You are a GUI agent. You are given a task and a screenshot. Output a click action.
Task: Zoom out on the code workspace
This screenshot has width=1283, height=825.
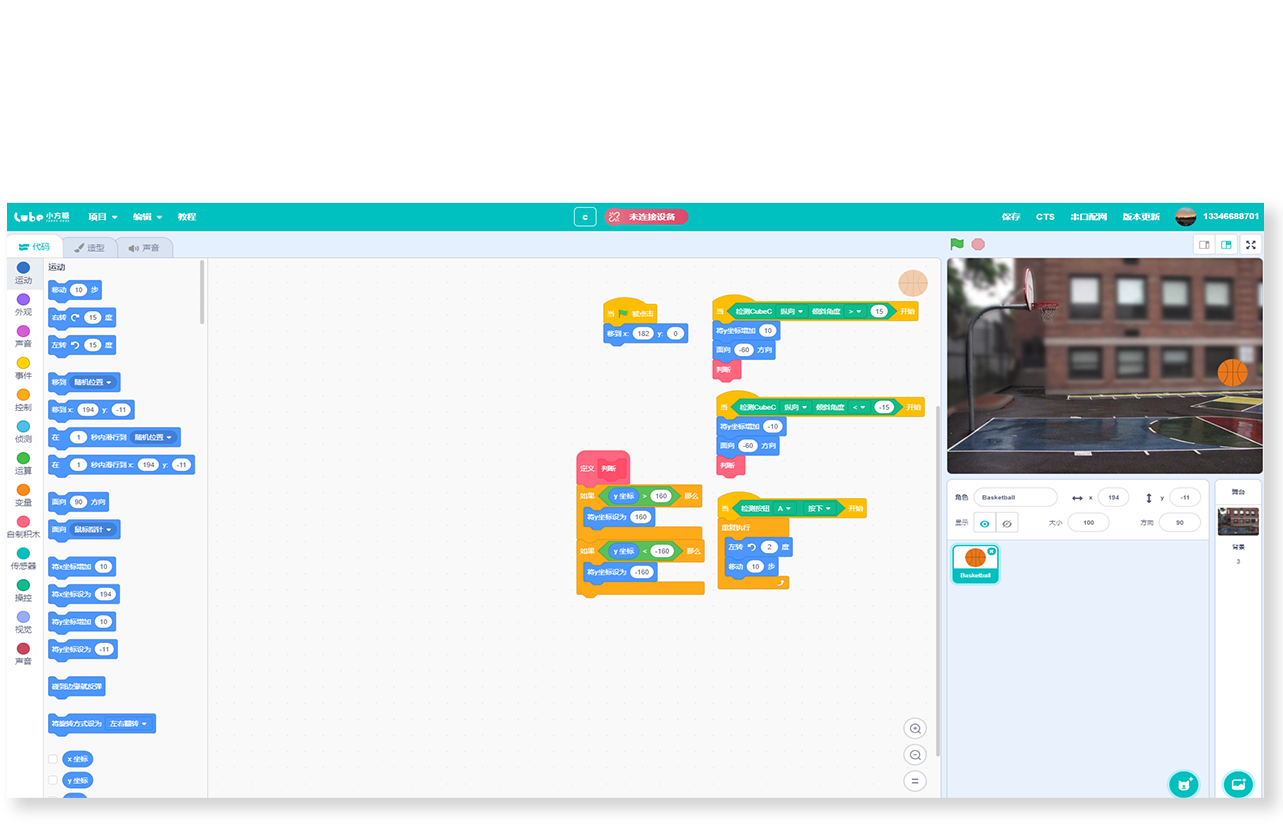click(914, 755)
